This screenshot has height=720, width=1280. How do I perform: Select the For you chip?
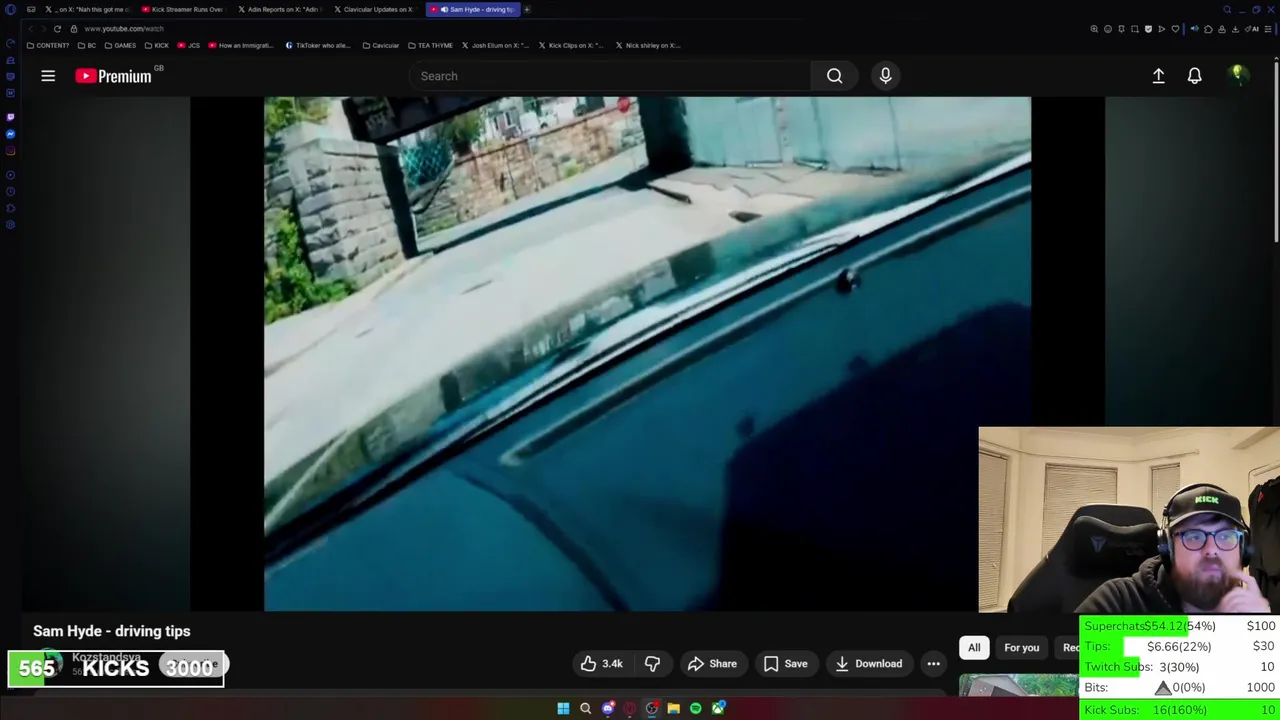pos(1021,648)
